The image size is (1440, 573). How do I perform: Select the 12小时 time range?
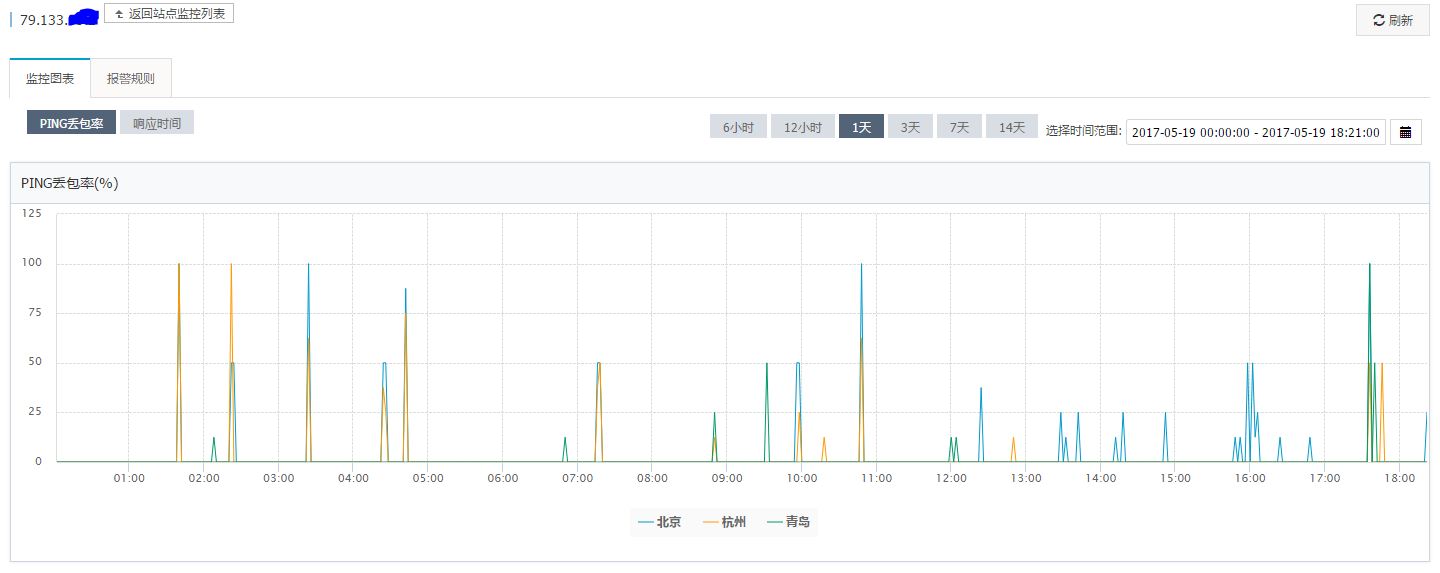[x=802, y=127]
